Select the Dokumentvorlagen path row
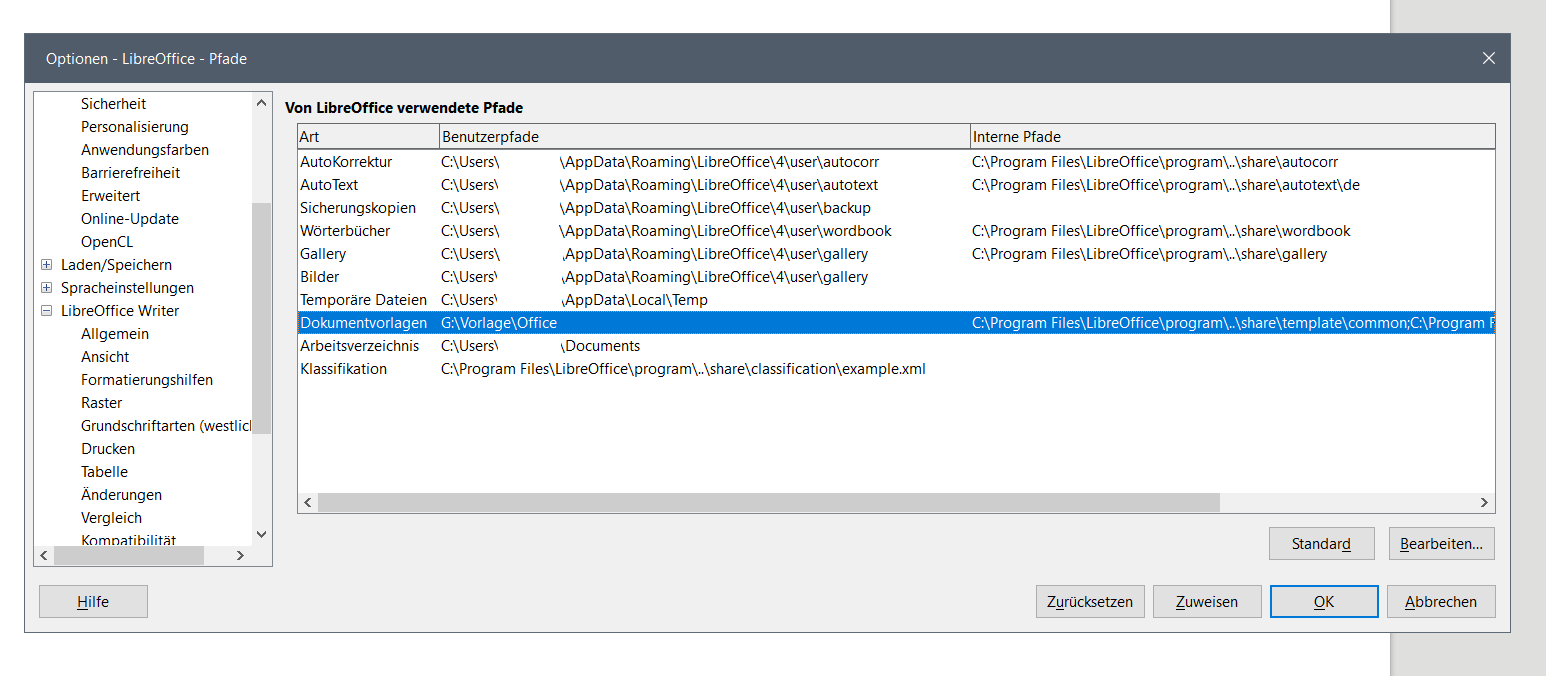 (x=896, y=323)
